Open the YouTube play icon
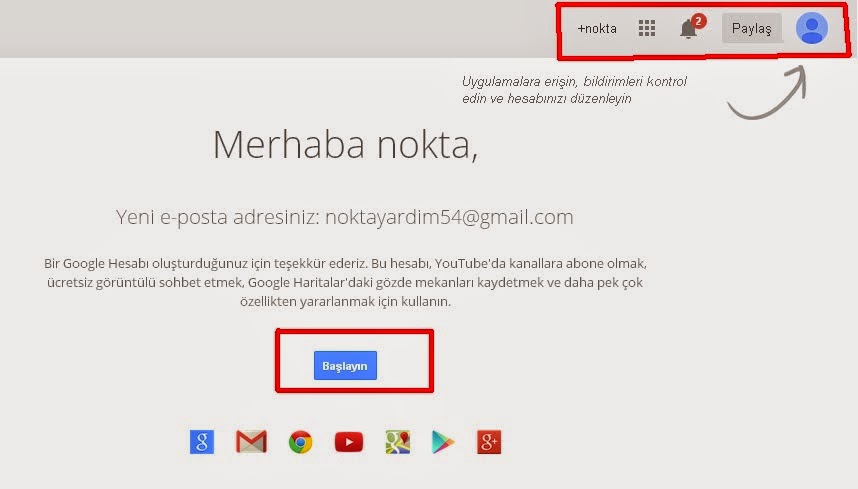The width and height of the screenshot is (858, 489). (x=349, y=442)
